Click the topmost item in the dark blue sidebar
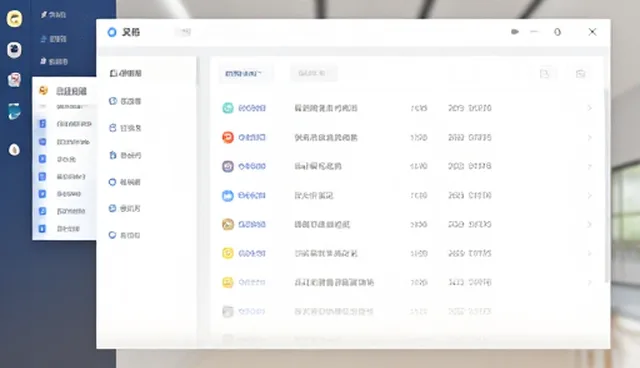The width and height of the screenshot is (640, 368). click(x=53, y=15)
